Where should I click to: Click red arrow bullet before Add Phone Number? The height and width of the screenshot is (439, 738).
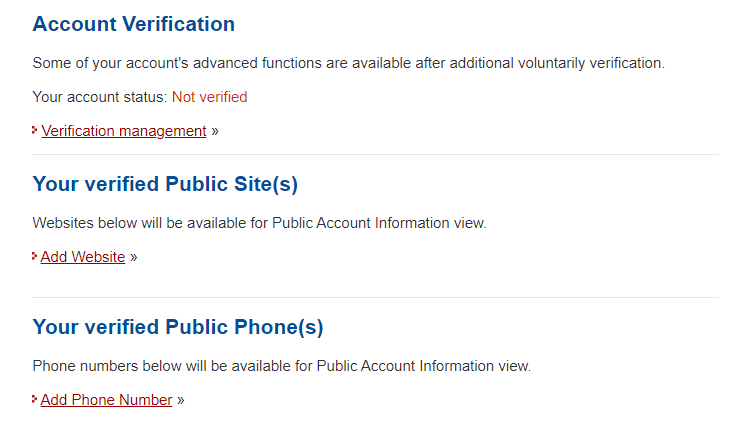[35, 400]
